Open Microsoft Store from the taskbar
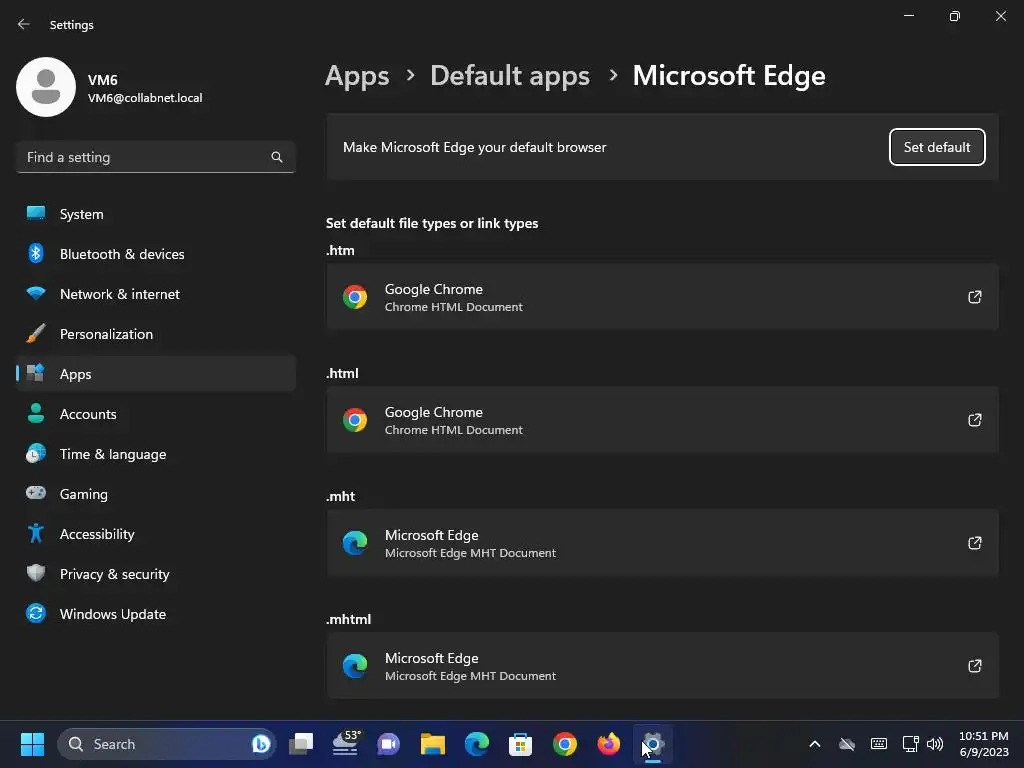Viewport: 1024px width, 768px height. 520,744
